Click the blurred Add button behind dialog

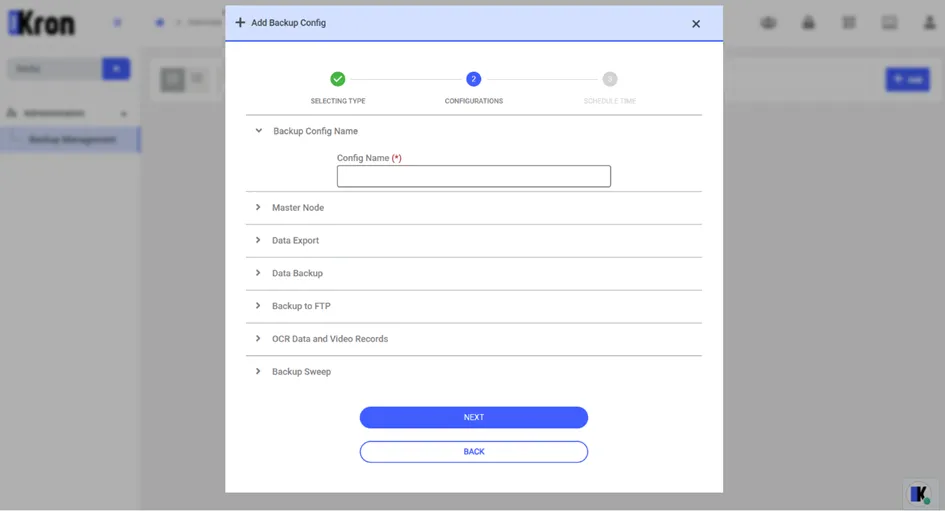908,79
